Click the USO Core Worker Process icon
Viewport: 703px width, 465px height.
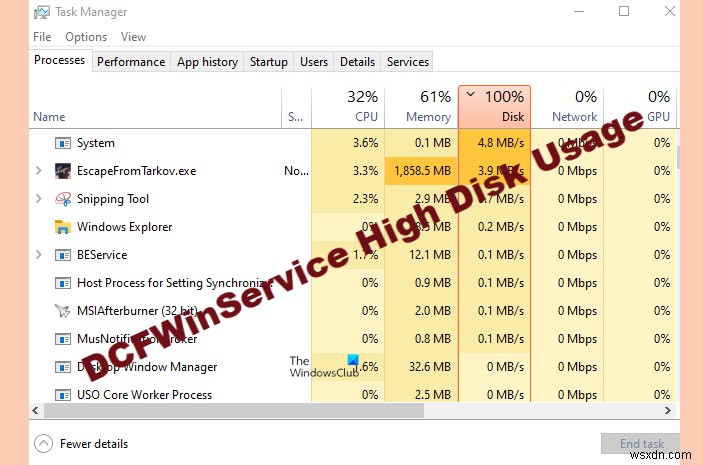point(63,395)
